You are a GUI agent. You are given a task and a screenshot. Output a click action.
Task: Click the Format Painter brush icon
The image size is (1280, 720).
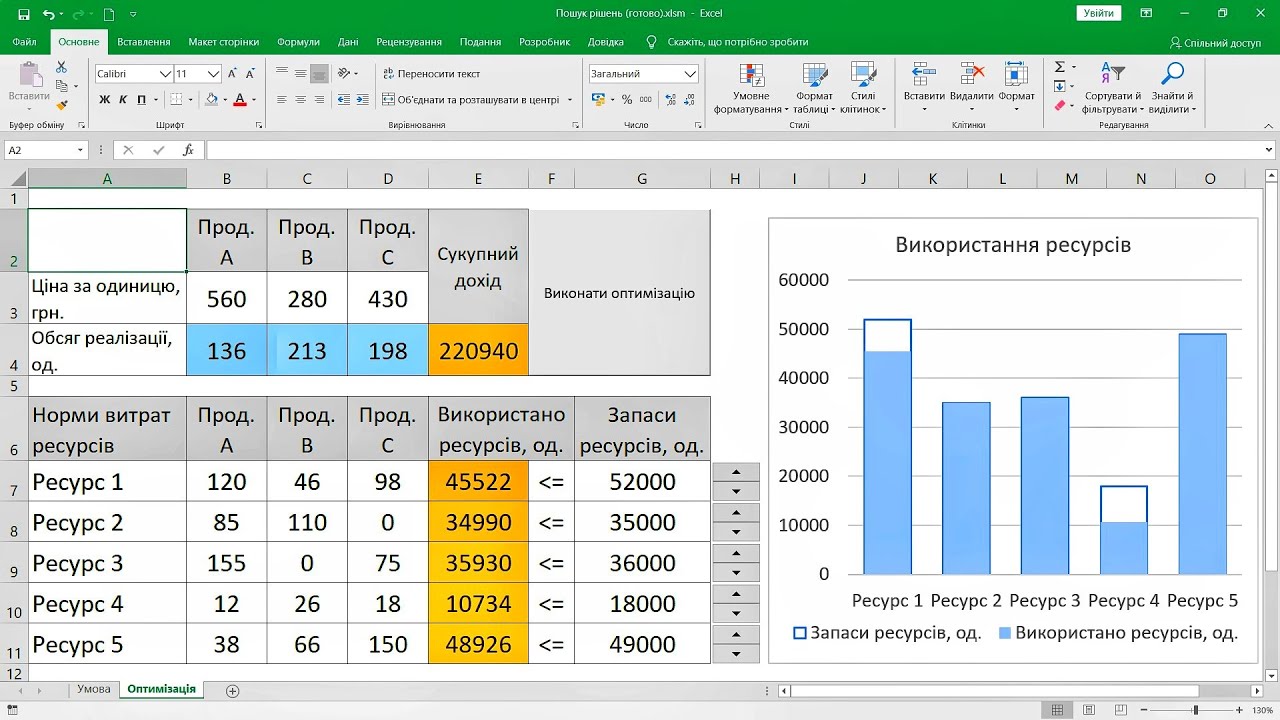[61, 104]
